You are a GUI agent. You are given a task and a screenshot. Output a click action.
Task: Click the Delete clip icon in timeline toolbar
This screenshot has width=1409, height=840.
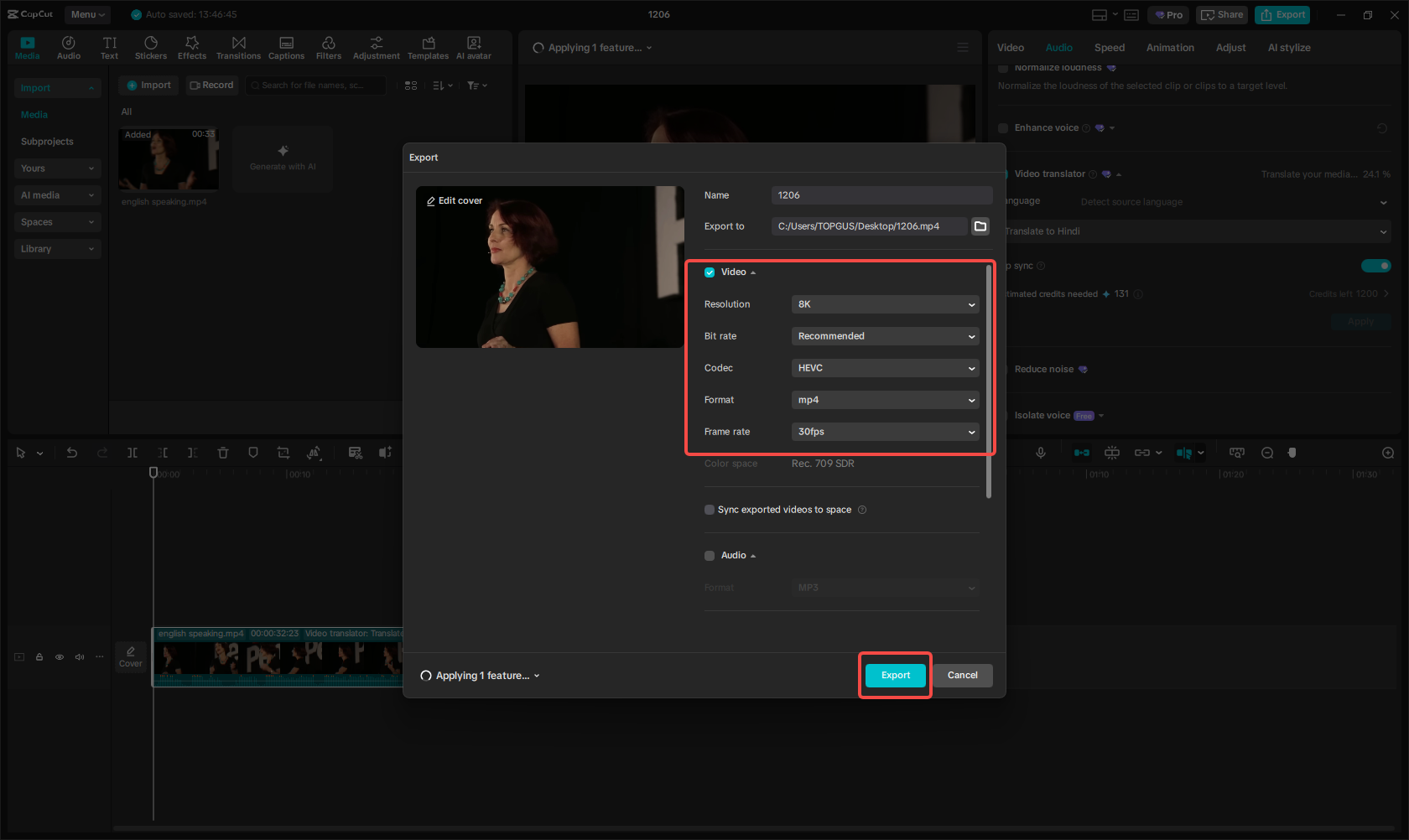pos(223,452)
